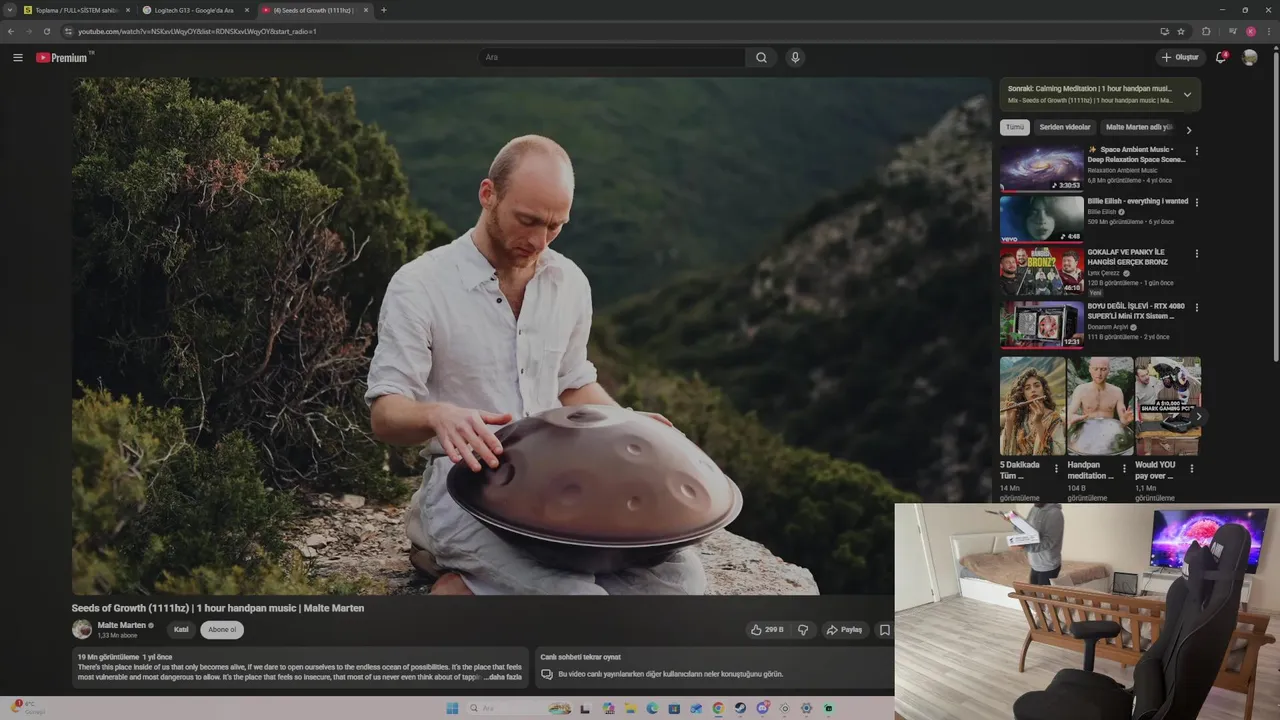Image resolution: width=1280 pixels, height=720 pixels.
Task: Click the install/cast icon in address bar
Action: tap(1164, 31)
